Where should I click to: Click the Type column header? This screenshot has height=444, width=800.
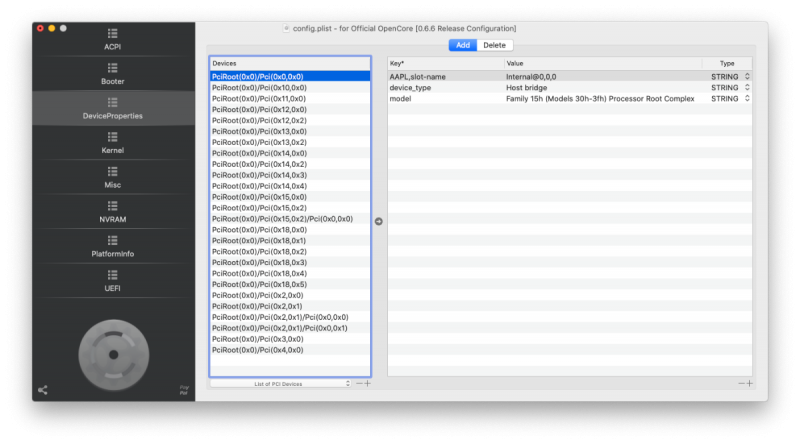pyautogui.click(x=727, y=63)
